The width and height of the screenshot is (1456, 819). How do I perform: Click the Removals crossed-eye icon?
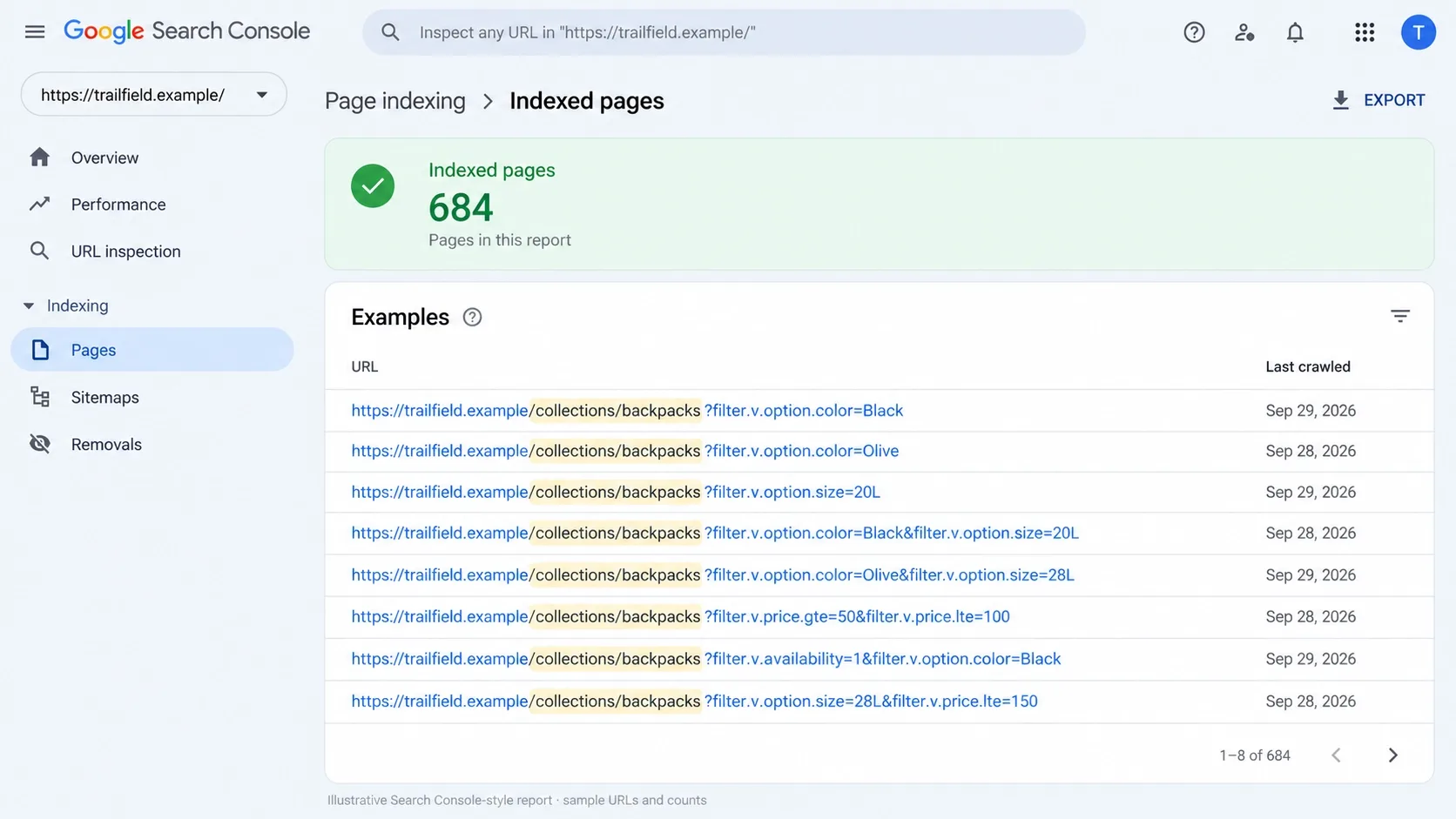(39, 444)
